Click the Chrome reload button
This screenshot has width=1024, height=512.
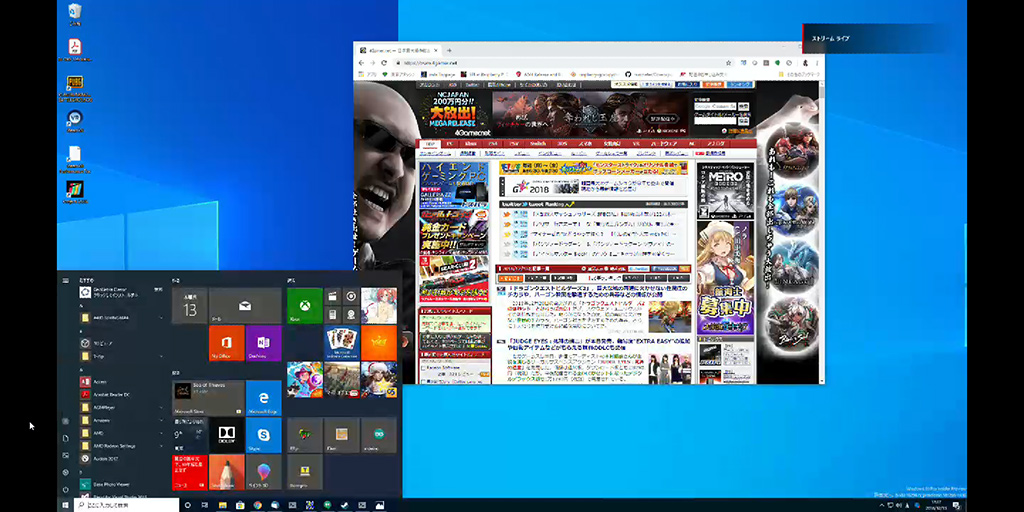pyautogui.click(x=384, y=62)
